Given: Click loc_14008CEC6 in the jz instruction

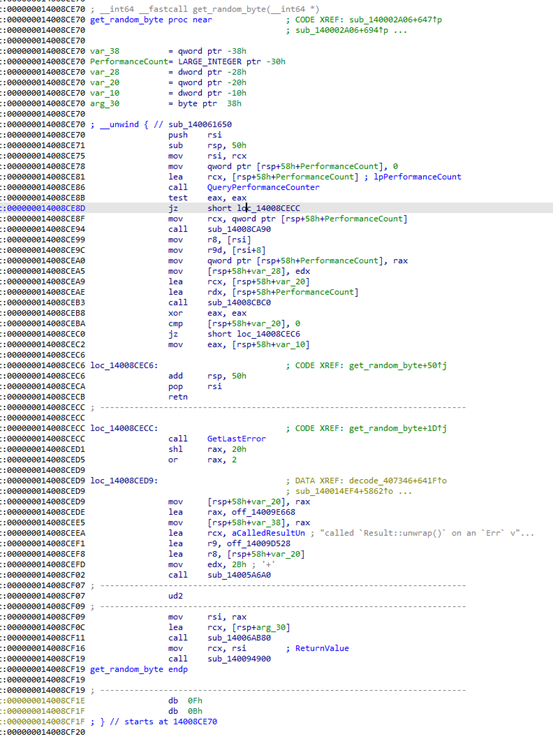Looking at the screenshot, I should coord(269,334).
